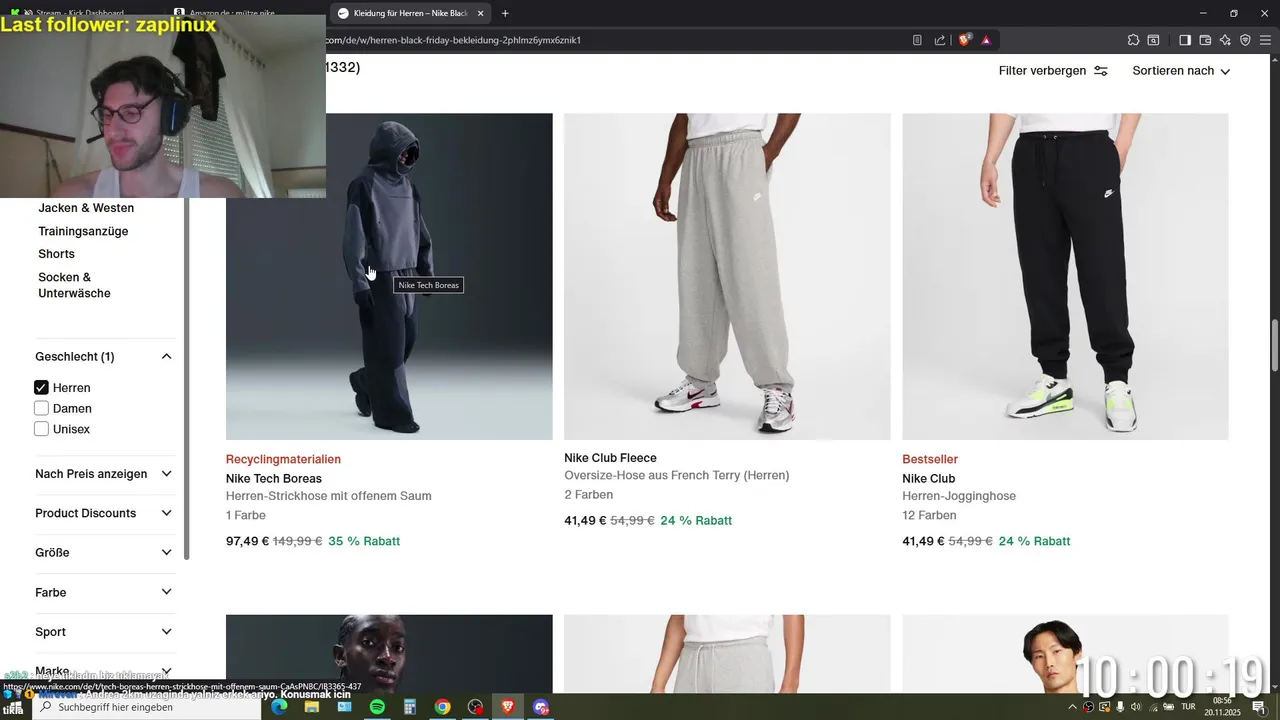This screenshot has height=720, width=1280.
Task: Click the TUR keyboard language indicator
Action: pyautogui.click(x=1189, y=707)
